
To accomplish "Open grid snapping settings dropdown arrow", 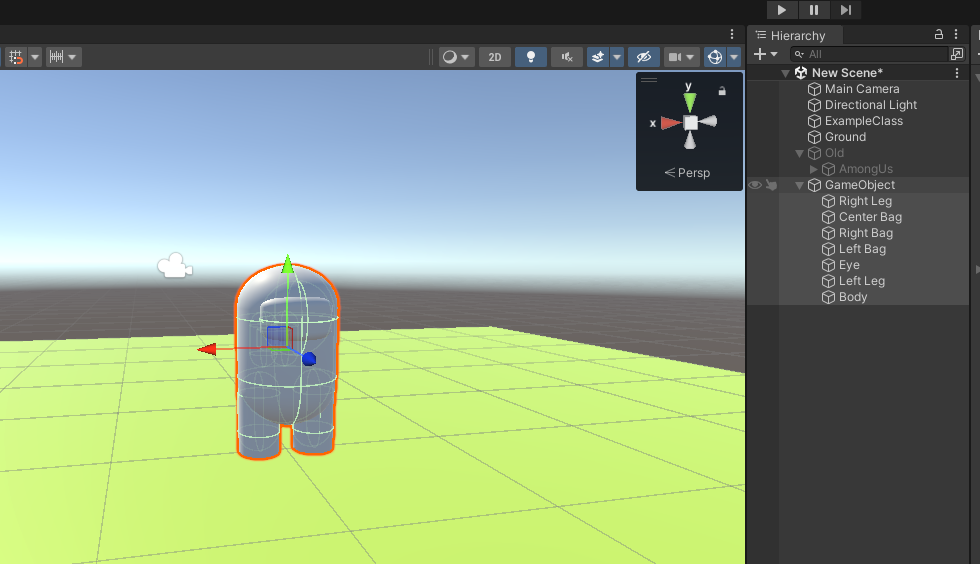I will [x=35, y=57].
